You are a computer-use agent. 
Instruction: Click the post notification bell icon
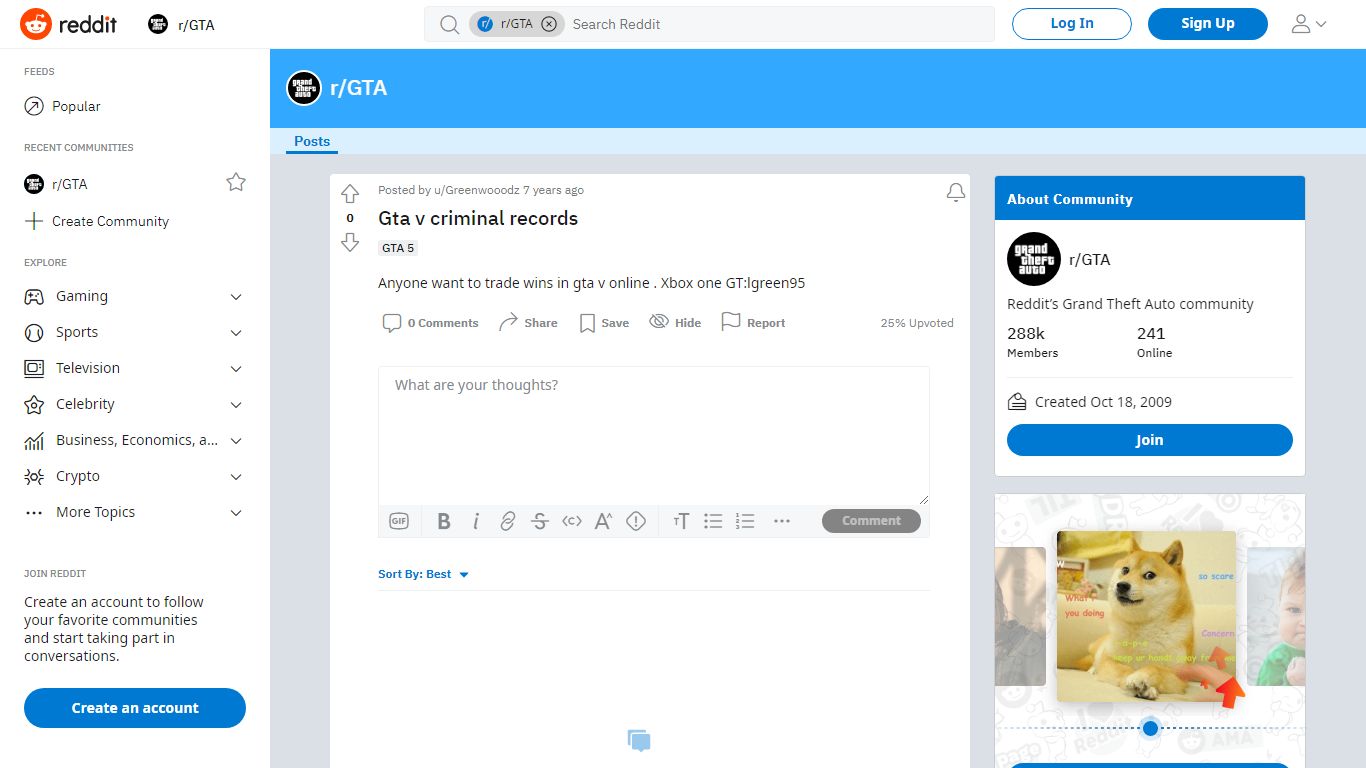[956, 192]
